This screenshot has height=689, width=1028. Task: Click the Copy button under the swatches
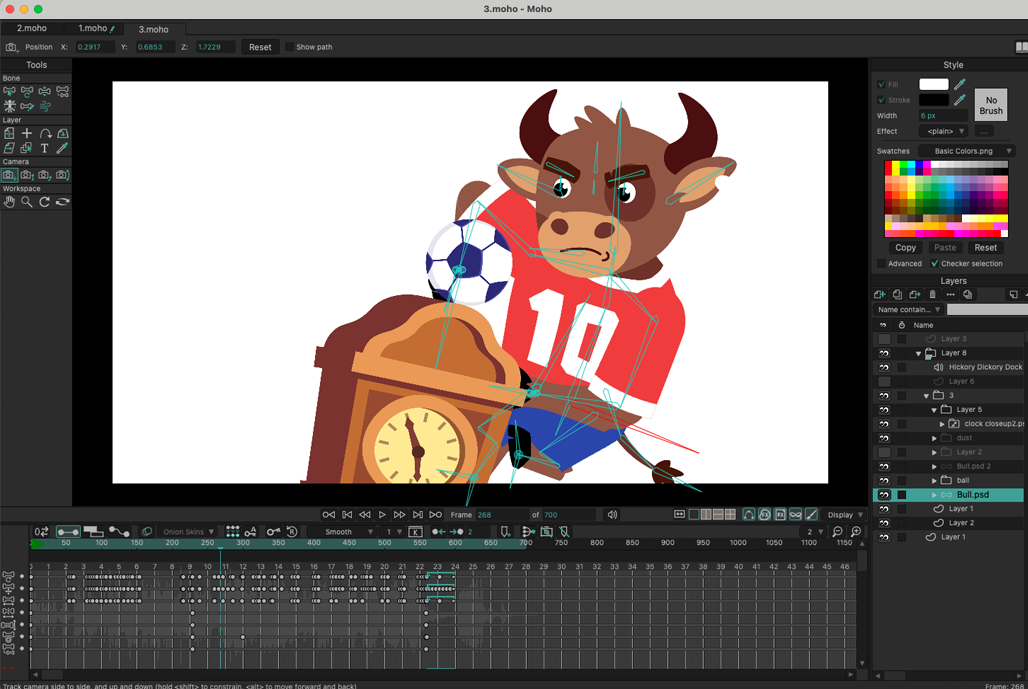(904, 247)
